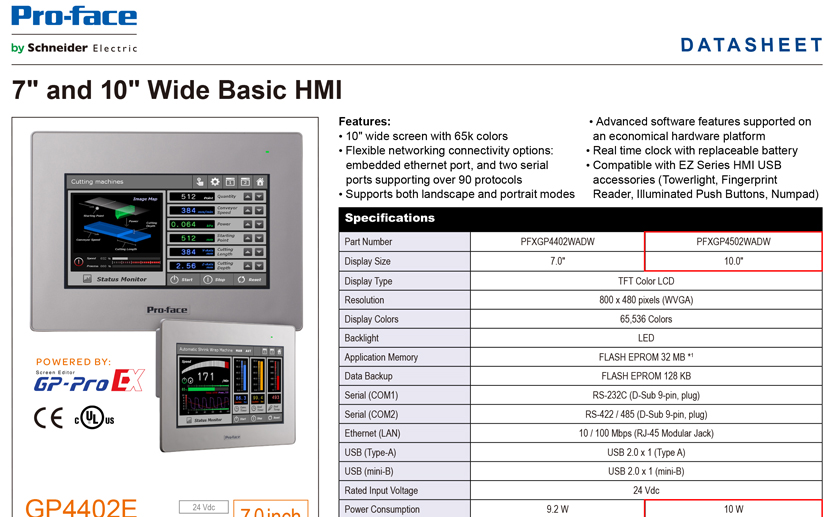Click the 'Backlight' row label
Viewport: 830px width, 517px height.
tap(362, 338)
